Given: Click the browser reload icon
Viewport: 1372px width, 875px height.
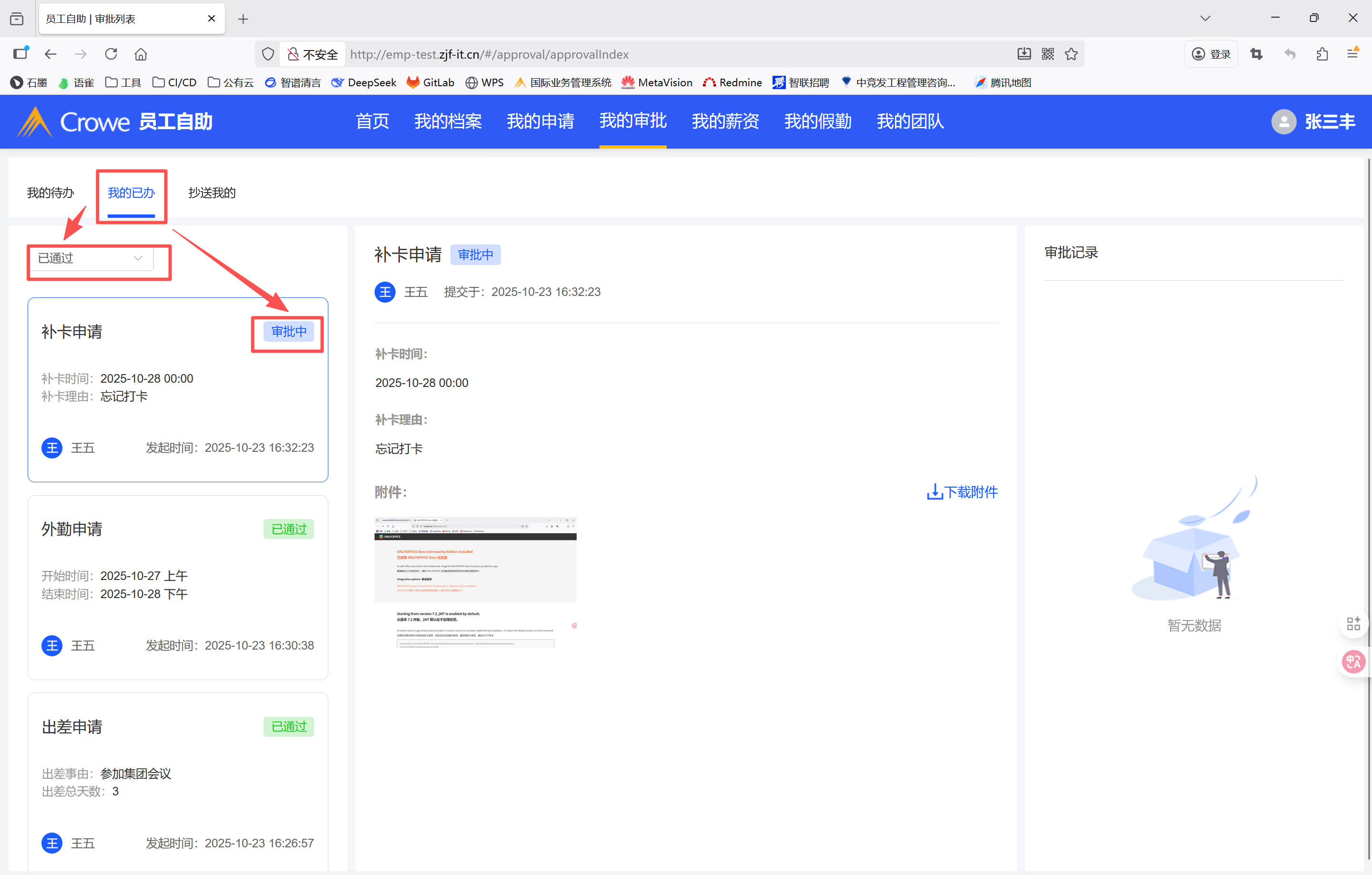Looking at the screenshot, I should [111, 54].
